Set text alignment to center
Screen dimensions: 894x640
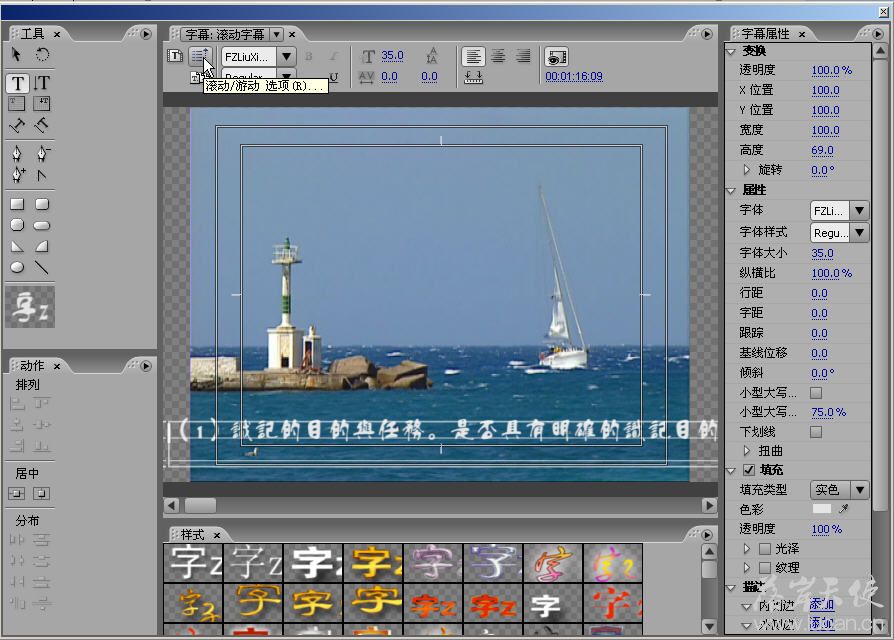[x=498, y=56]
